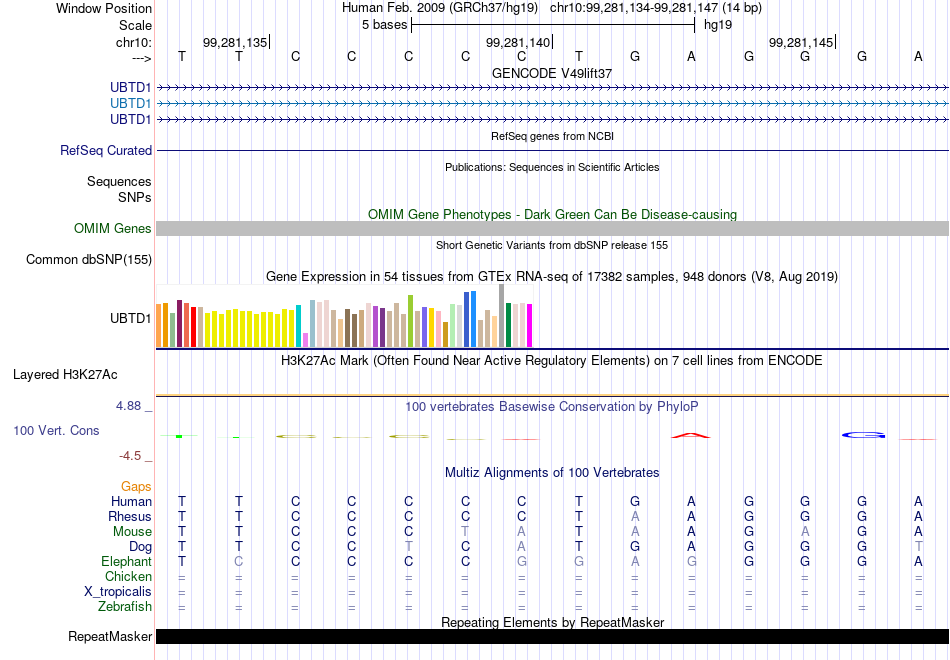Screen dimensions: 950x660
Task: Click the RefSeq Curated gene line
Action: pos(553,150)
